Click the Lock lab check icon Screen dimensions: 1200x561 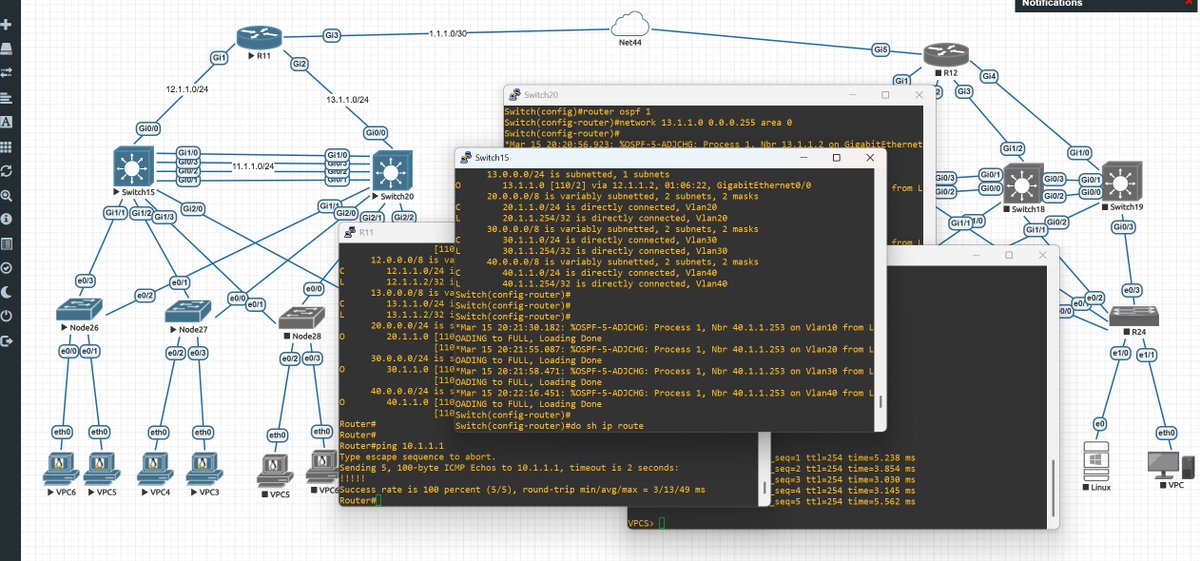pyautogui.click(x=7, y=268)
